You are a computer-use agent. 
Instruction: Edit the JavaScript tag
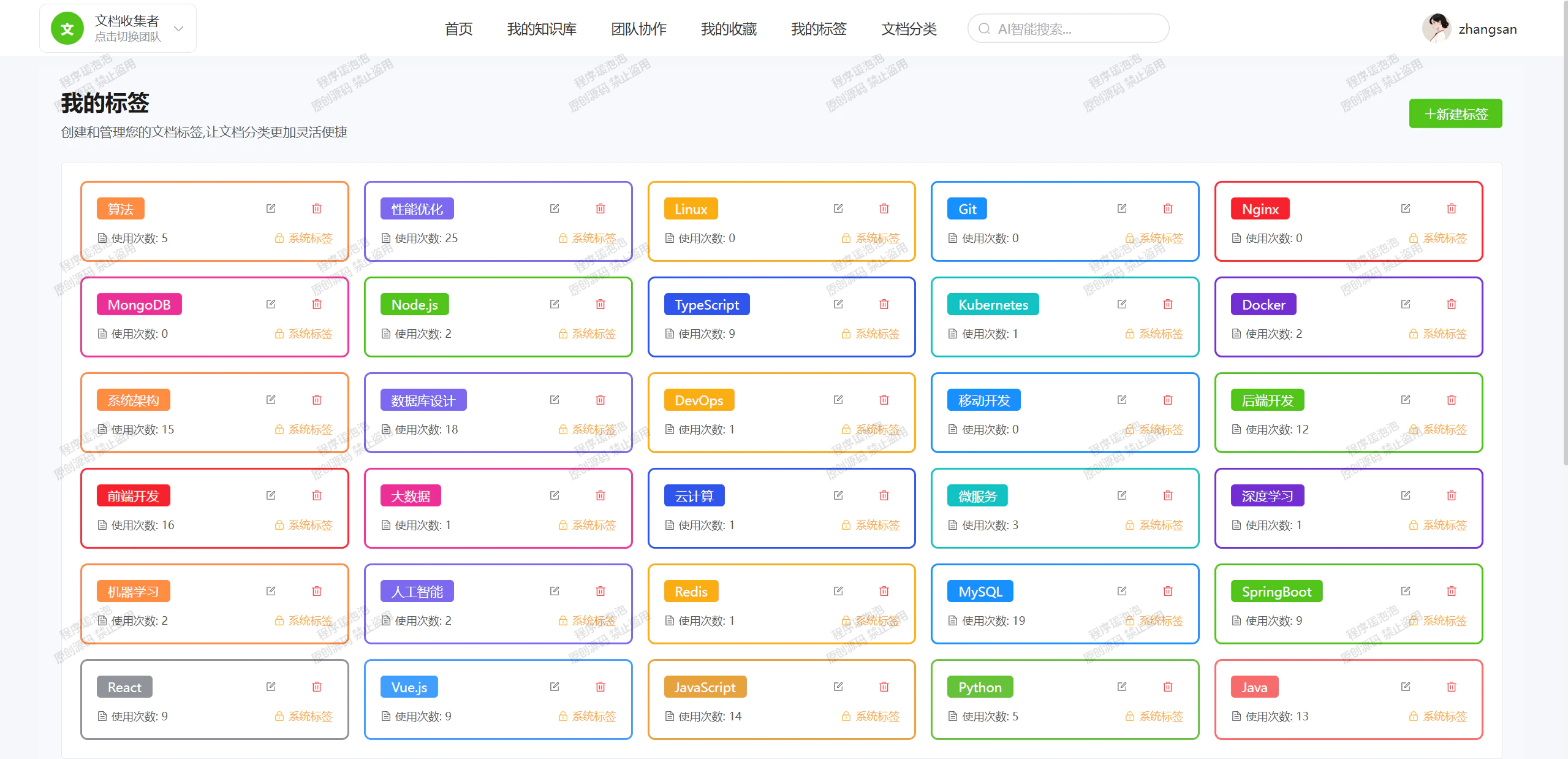(x=838, y=687)
